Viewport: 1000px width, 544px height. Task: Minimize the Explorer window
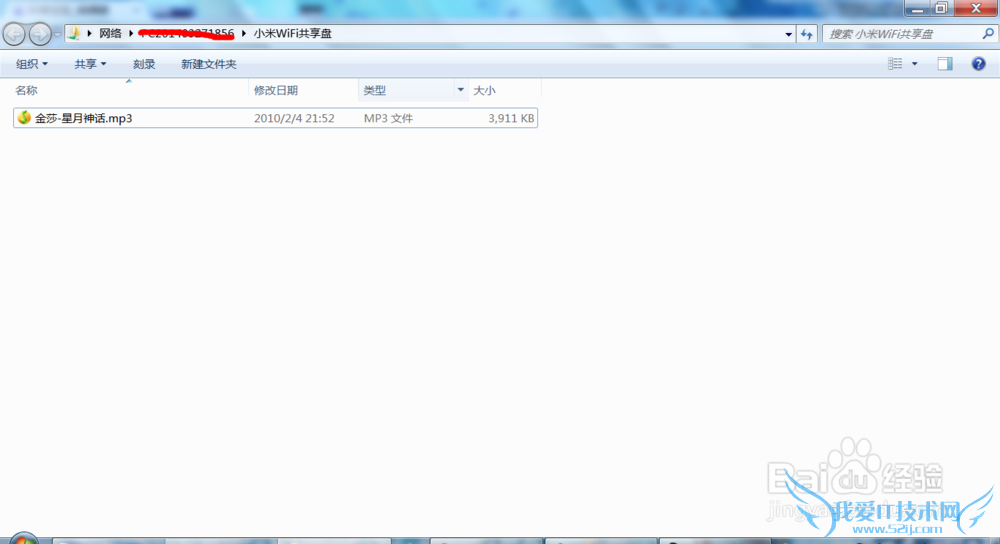pos(917,8)
